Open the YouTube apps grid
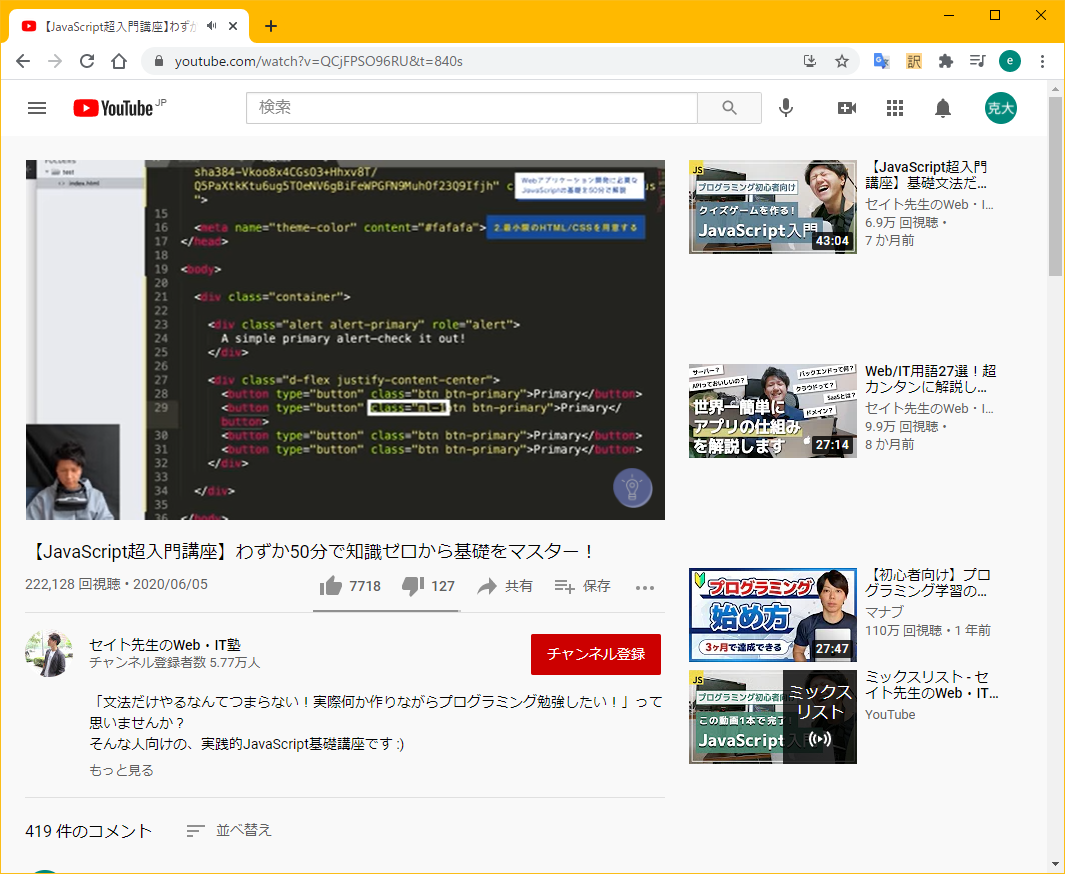Screen dimensions: 1065x874 click(895, 108)
